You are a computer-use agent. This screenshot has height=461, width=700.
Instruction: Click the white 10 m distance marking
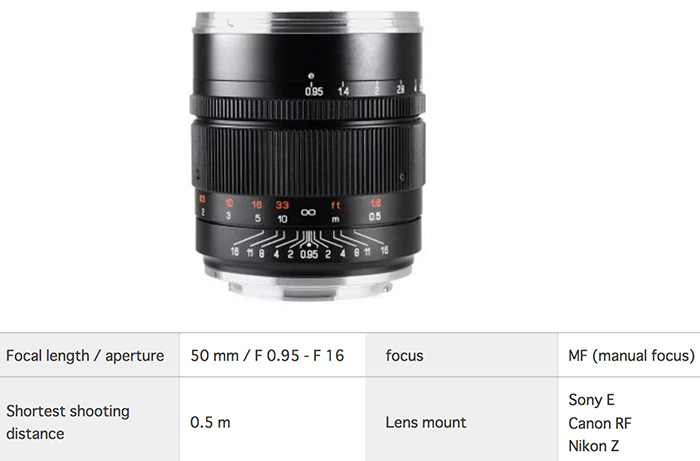(x=282, y=219)
